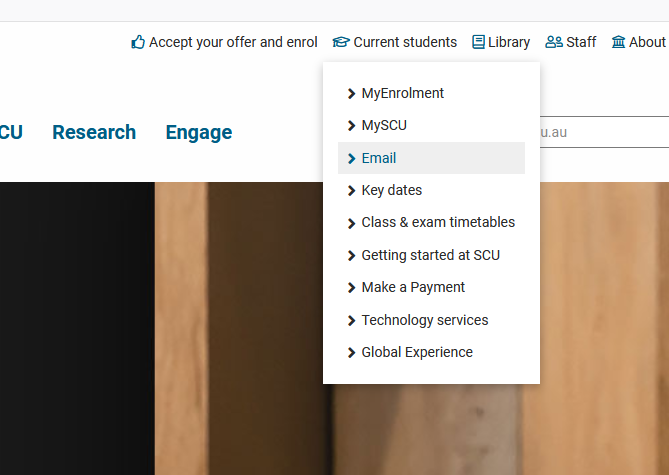This screenshot has height=475, width=669.
Task: Open the Research navigation link
Action: point(94,132)
